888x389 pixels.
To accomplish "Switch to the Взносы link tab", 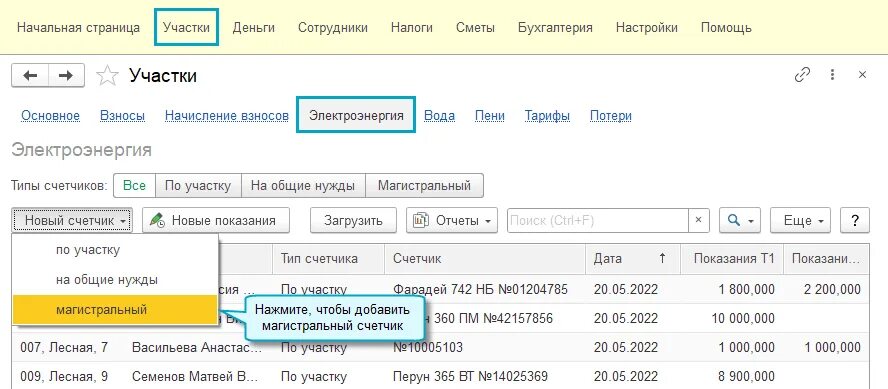I will 122,116.
